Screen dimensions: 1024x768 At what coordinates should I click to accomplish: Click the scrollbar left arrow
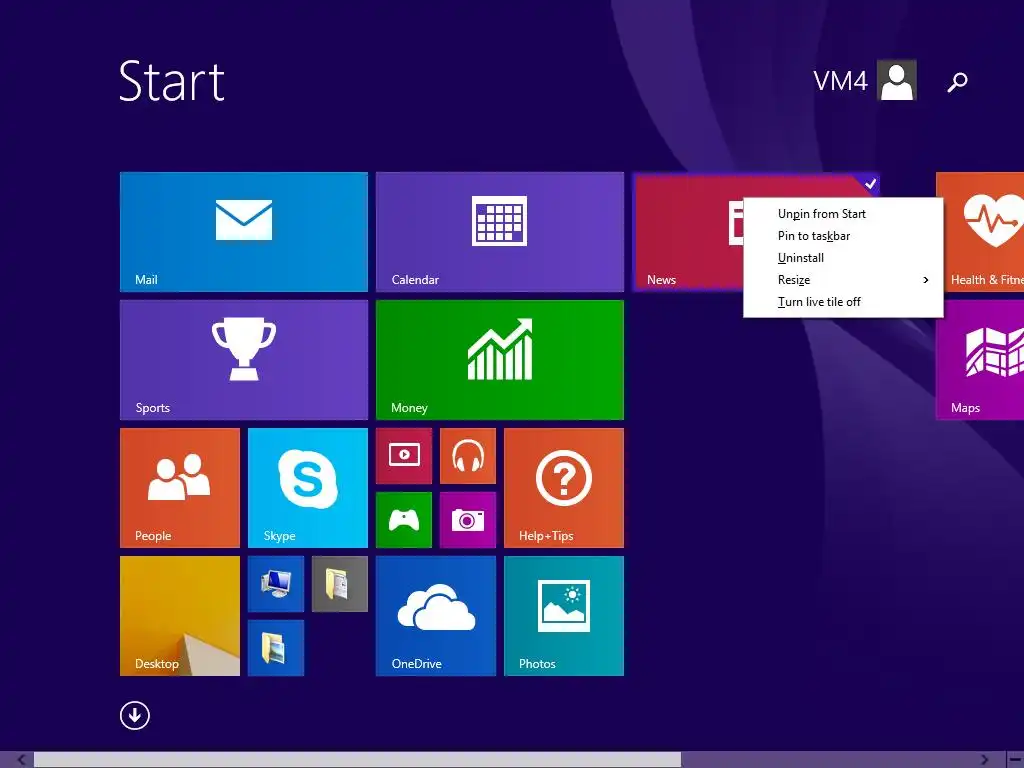click(x=21, y=760)
